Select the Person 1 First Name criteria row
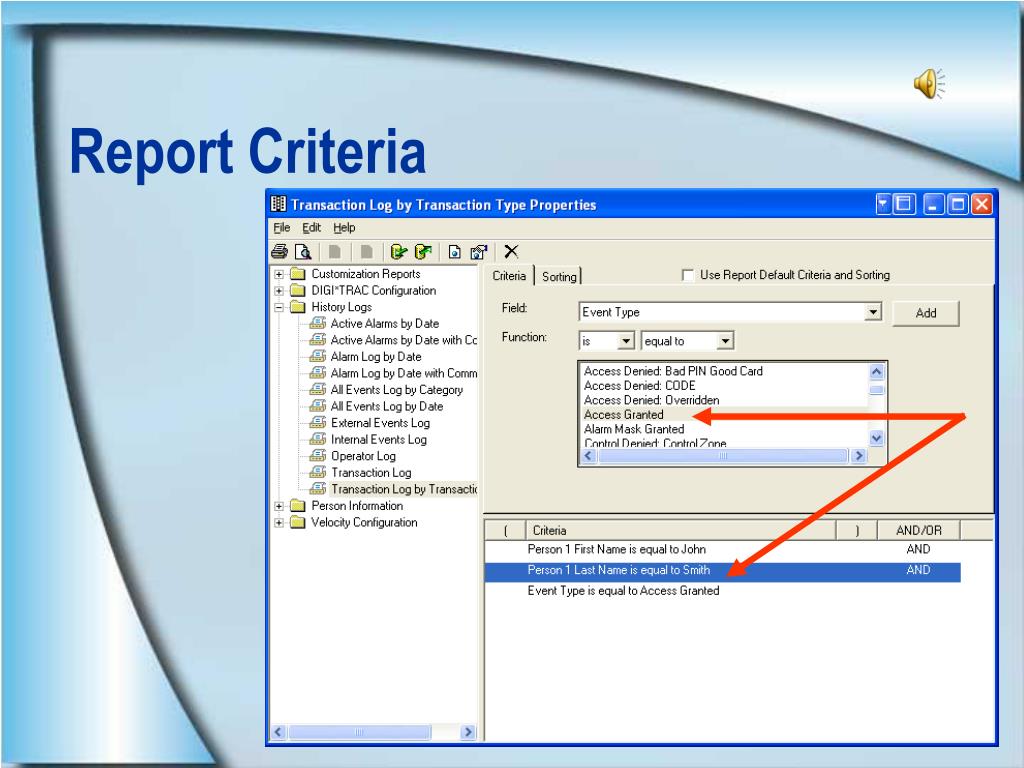The width and height of the screenshot is (1024, 768). click(722, 549)
